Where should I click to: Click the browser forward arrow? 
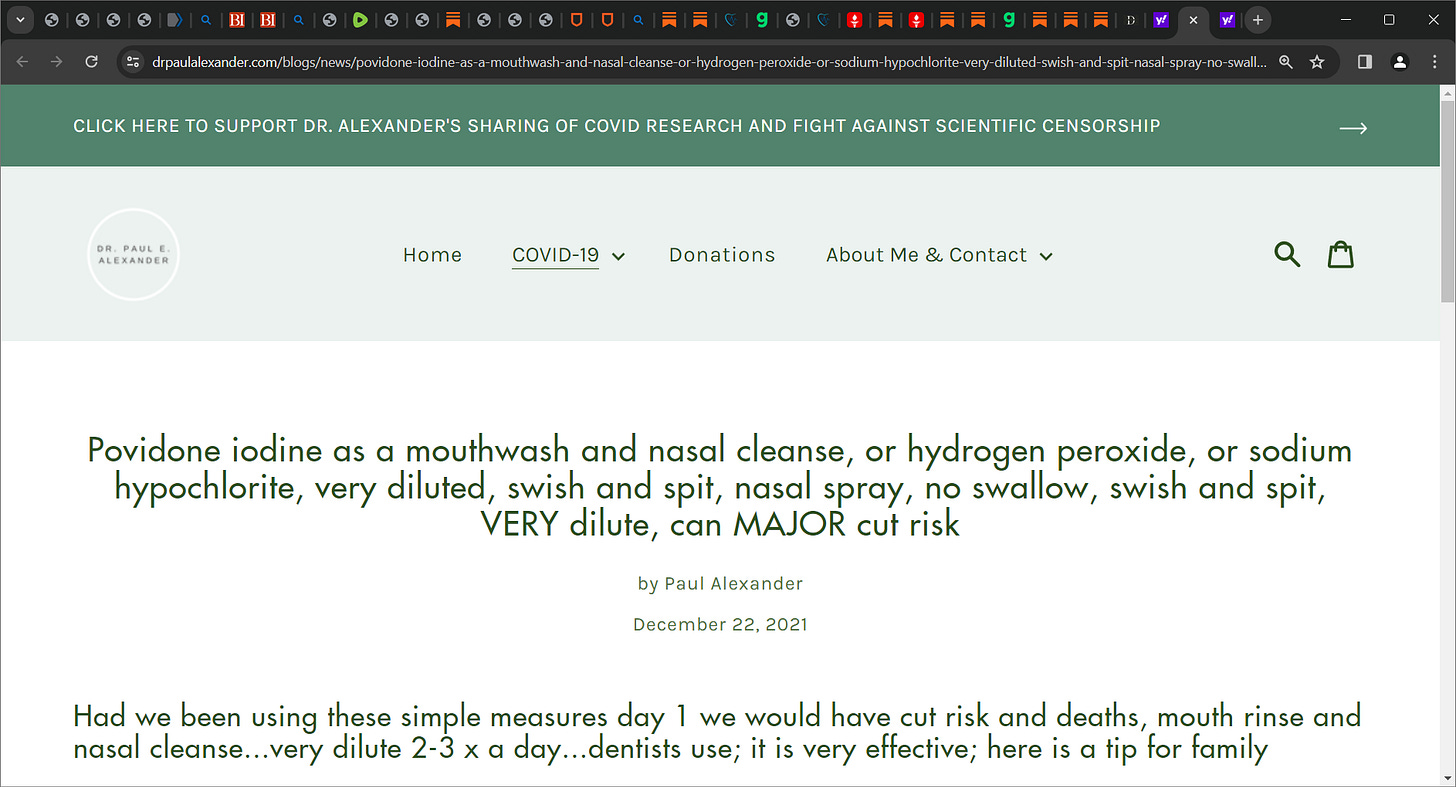point(57,62)
